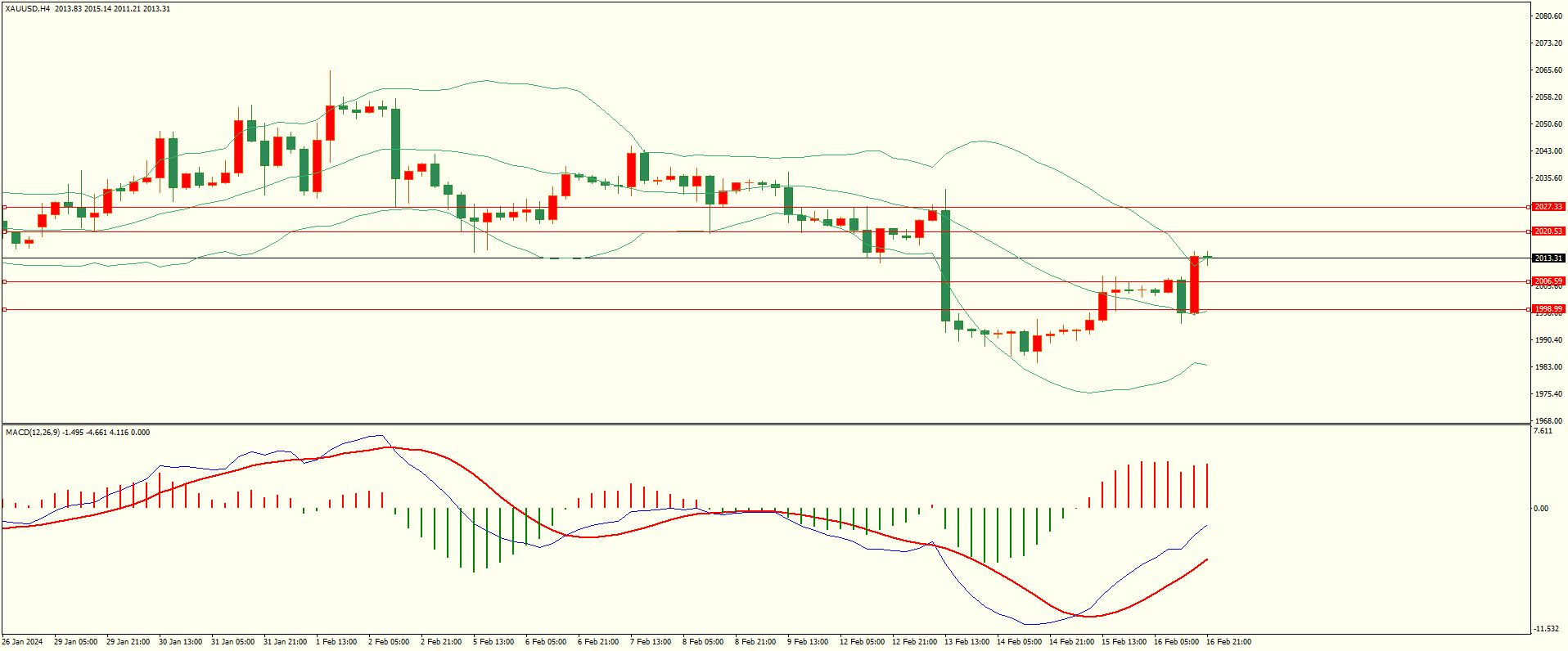This screenshot has width=1568, height=651.
Task: Click the 2080.60 price scale value
Action: coord(1549,16)
